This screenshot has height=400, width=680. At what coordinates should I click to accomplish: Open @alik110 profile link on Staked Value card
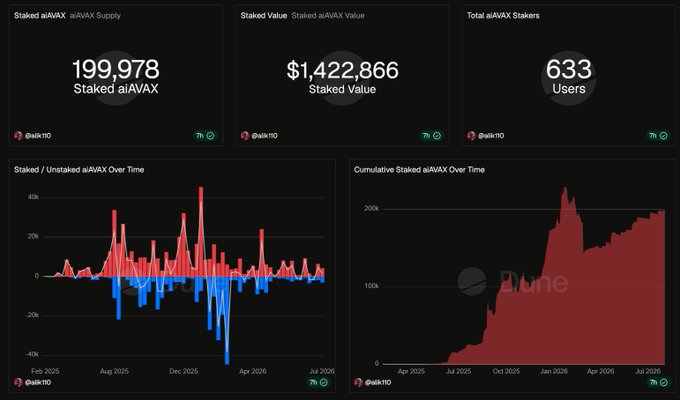tap(265, 136)
